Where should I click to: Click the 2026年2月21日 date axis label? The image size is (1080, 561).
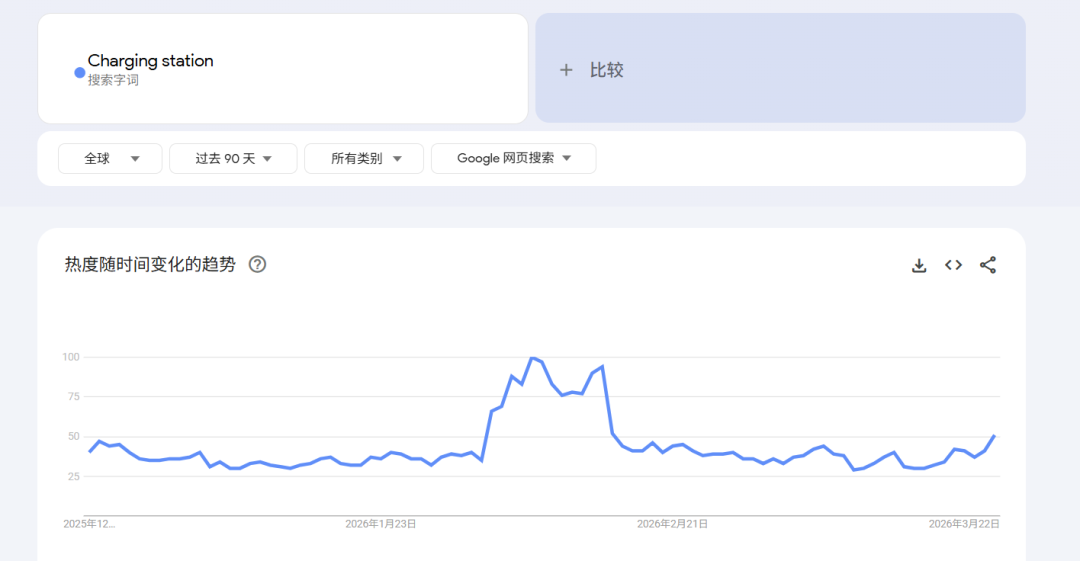(672, 524)
